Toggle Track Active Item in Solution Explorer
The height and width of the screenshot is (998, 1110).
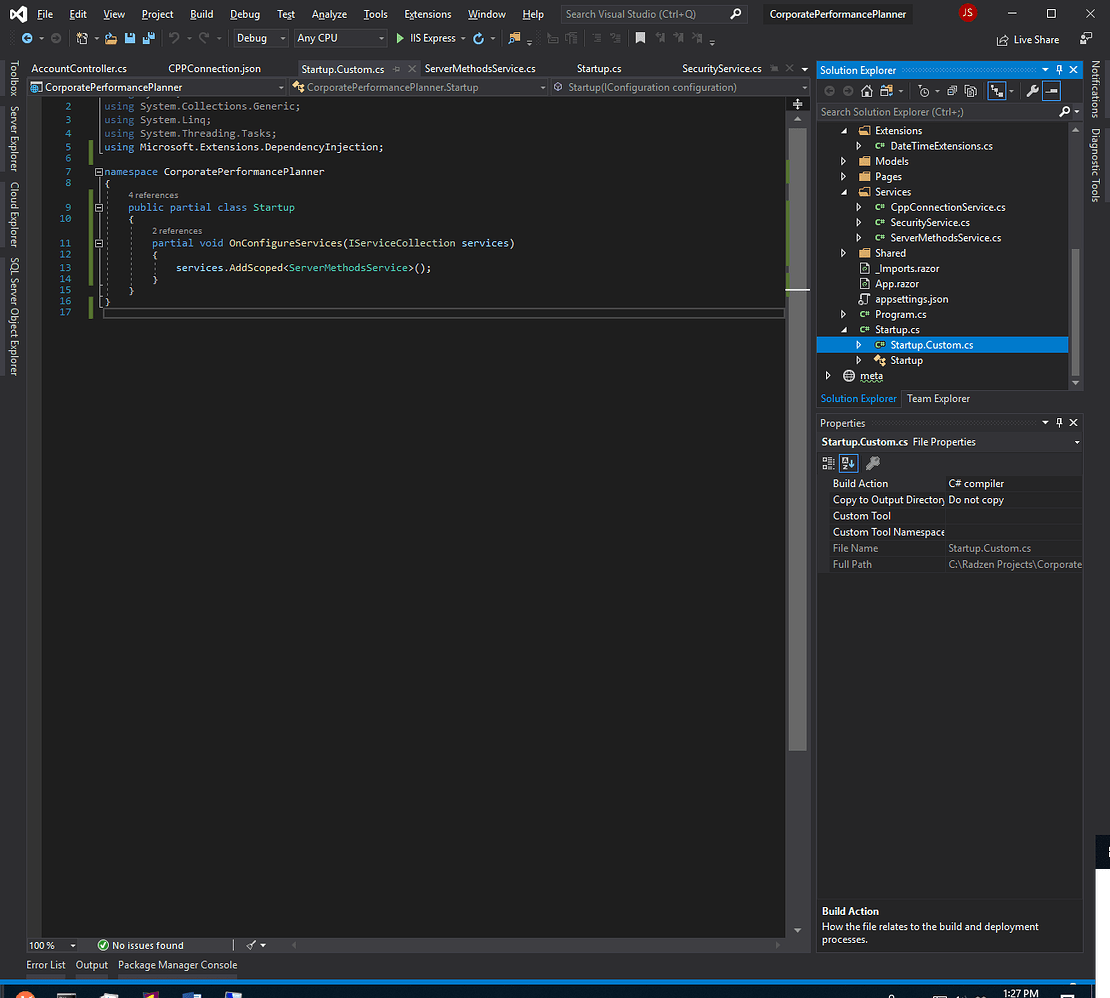coord(997,91)
